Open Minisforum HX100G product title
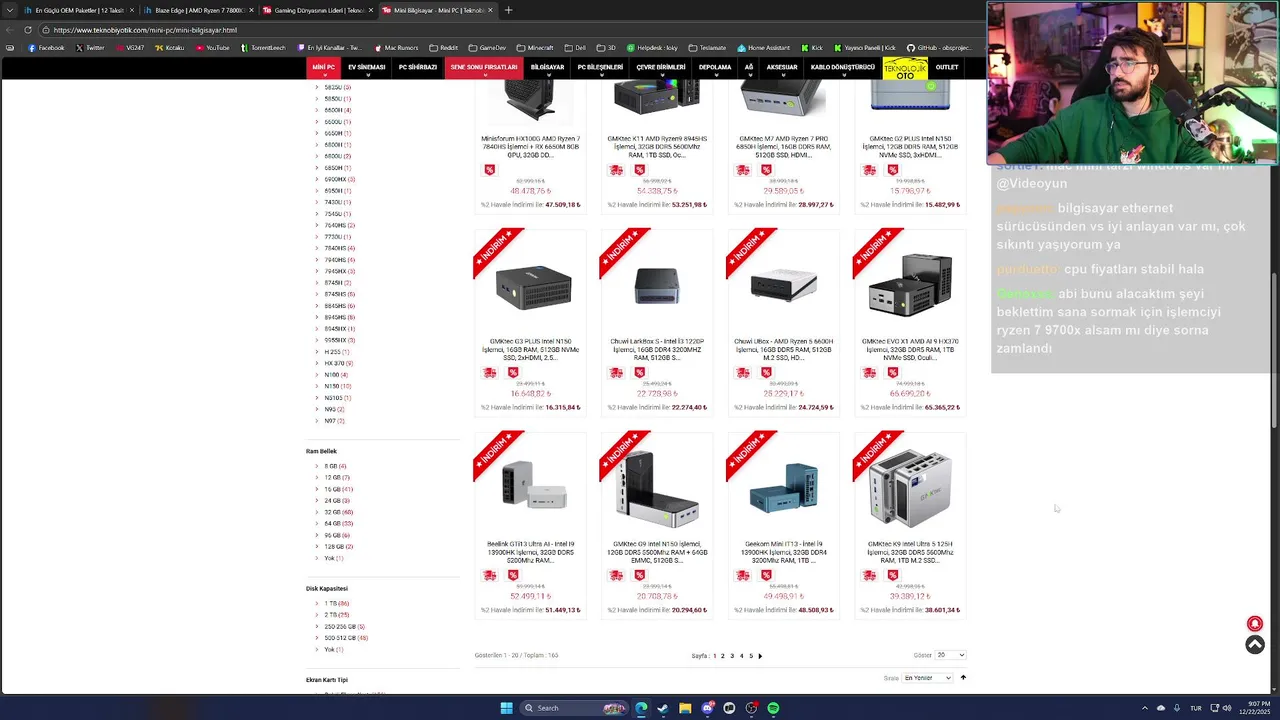 point(530,147)
